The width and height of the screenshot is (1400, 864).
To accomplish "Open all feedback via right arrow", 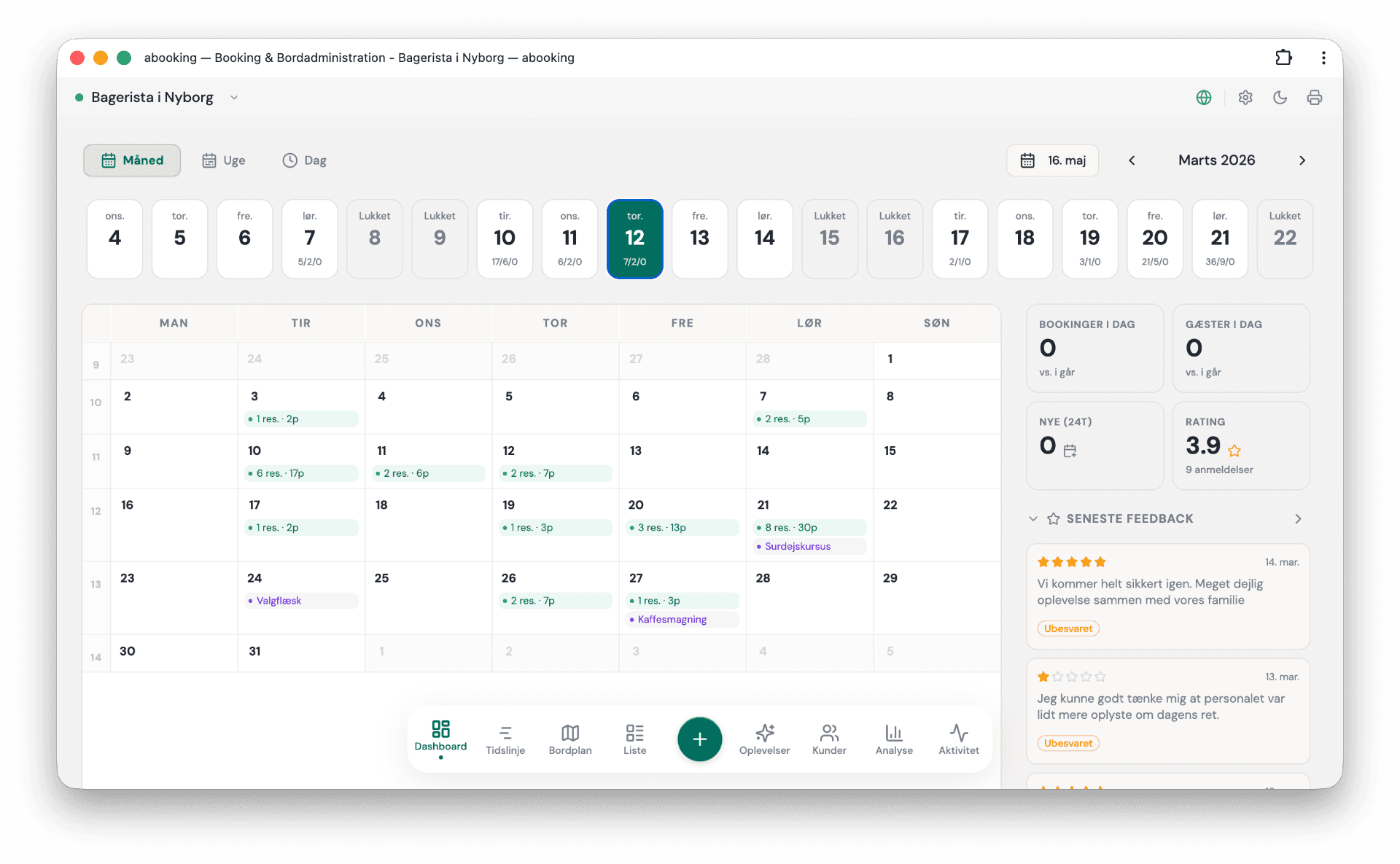I will click(1298, 518).
